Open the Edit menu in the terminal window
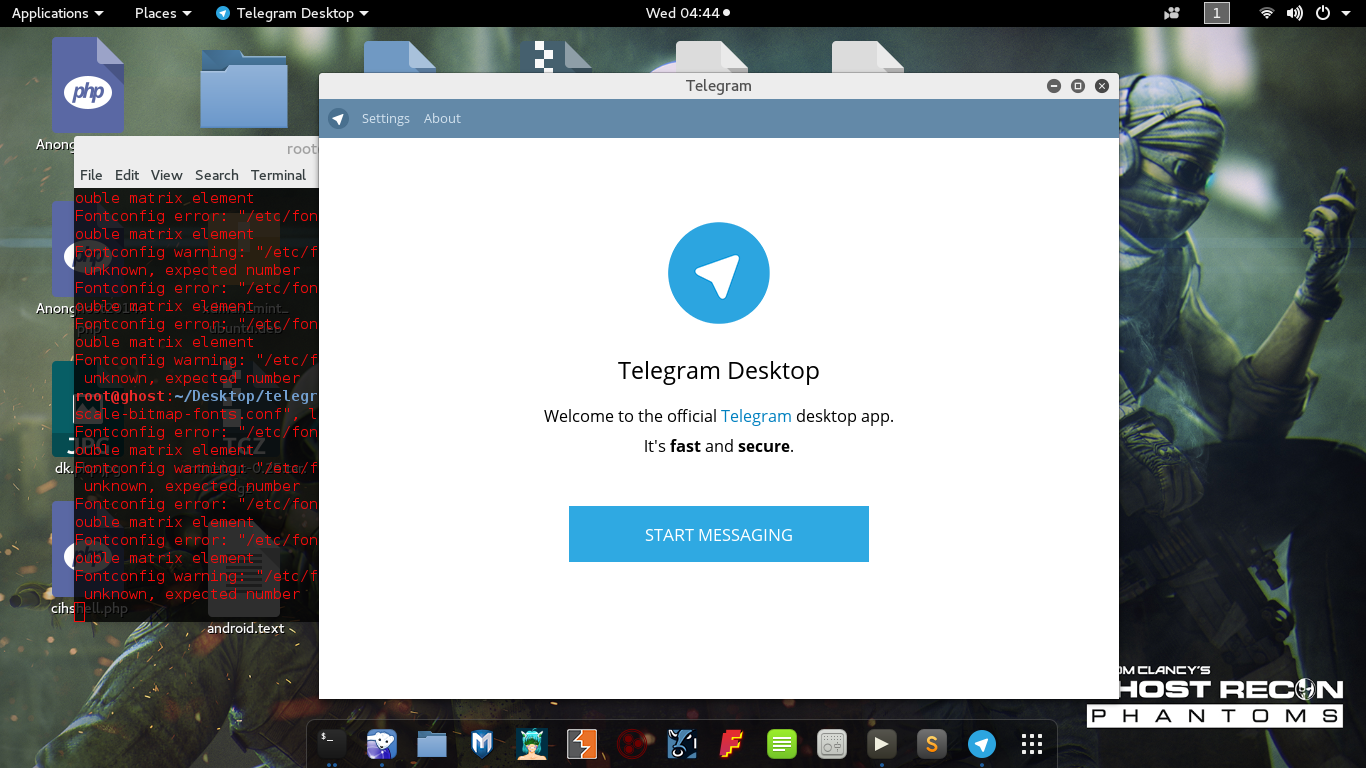The width and height of the screenshot is (1366, 768). (127, 175)
